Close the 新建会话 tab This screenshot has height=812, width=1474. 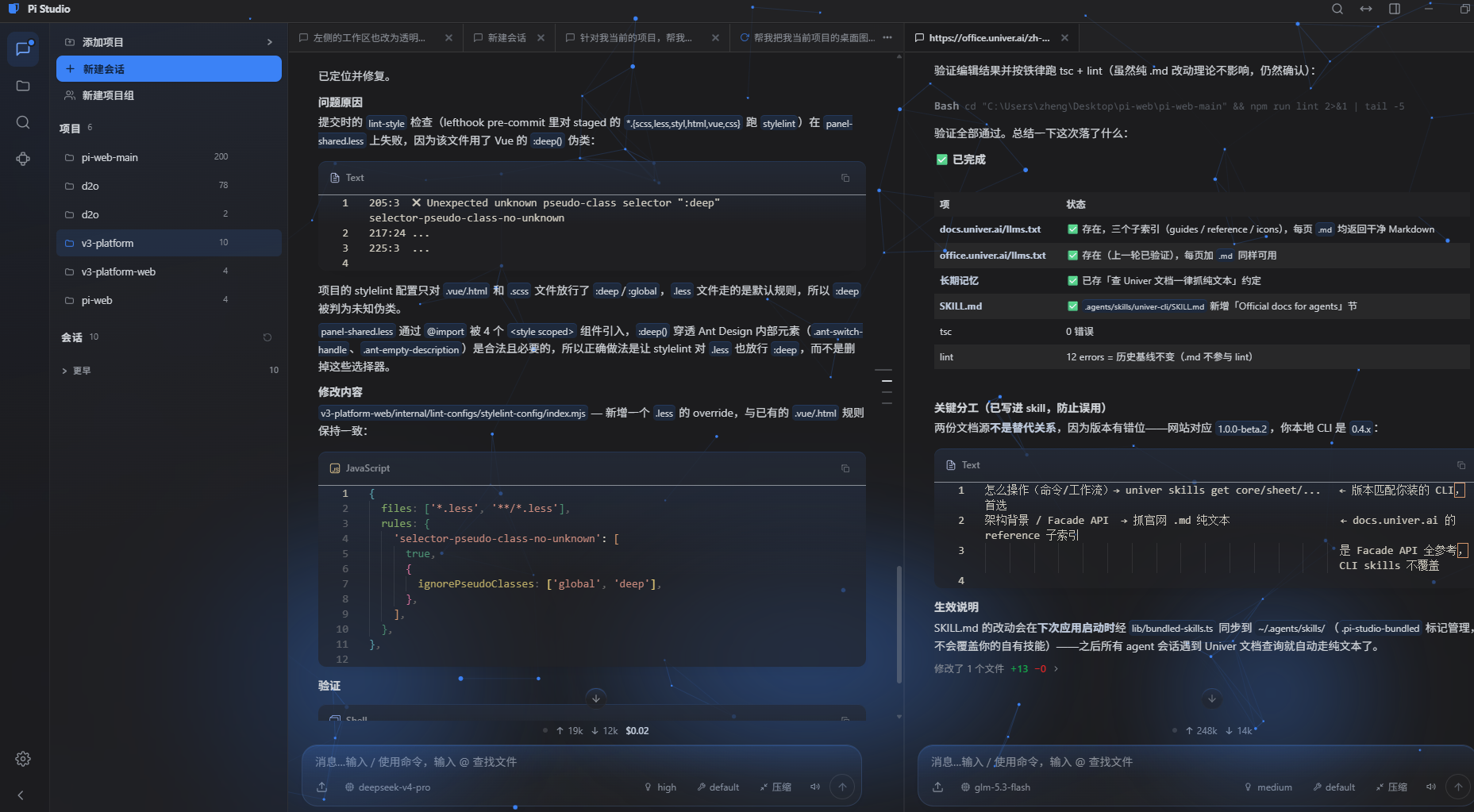[541, 38]
